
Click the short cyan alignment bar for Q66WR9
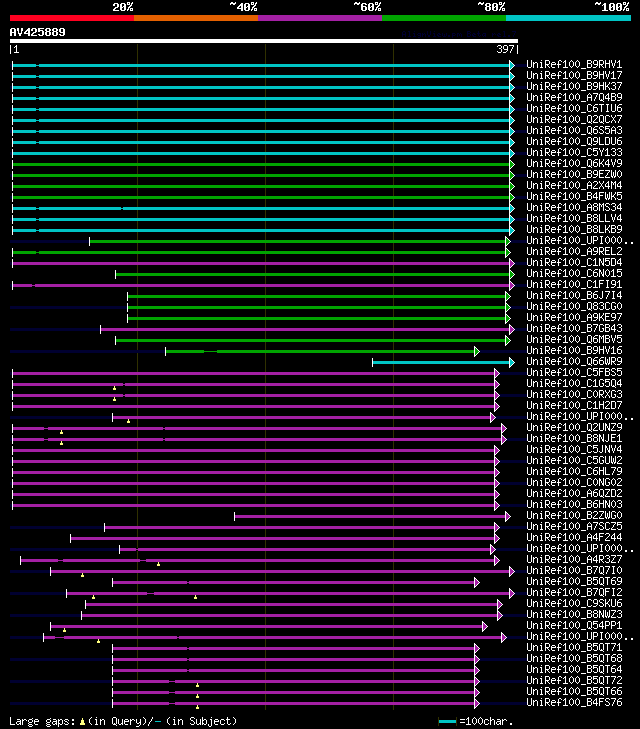pos(443,363)
